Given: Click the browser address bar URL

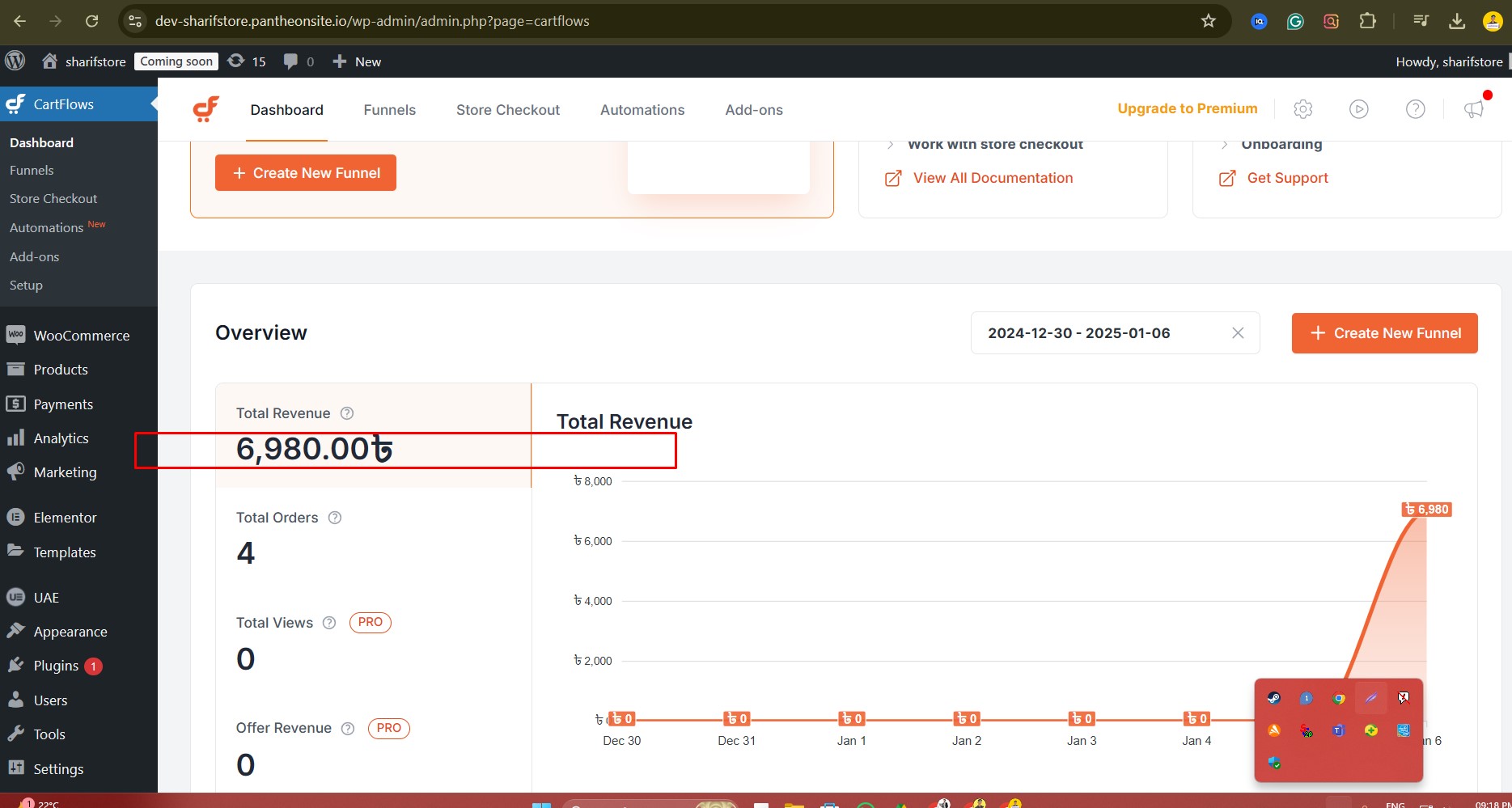Looking at the screenshot, I should click(x=372, y=21).
